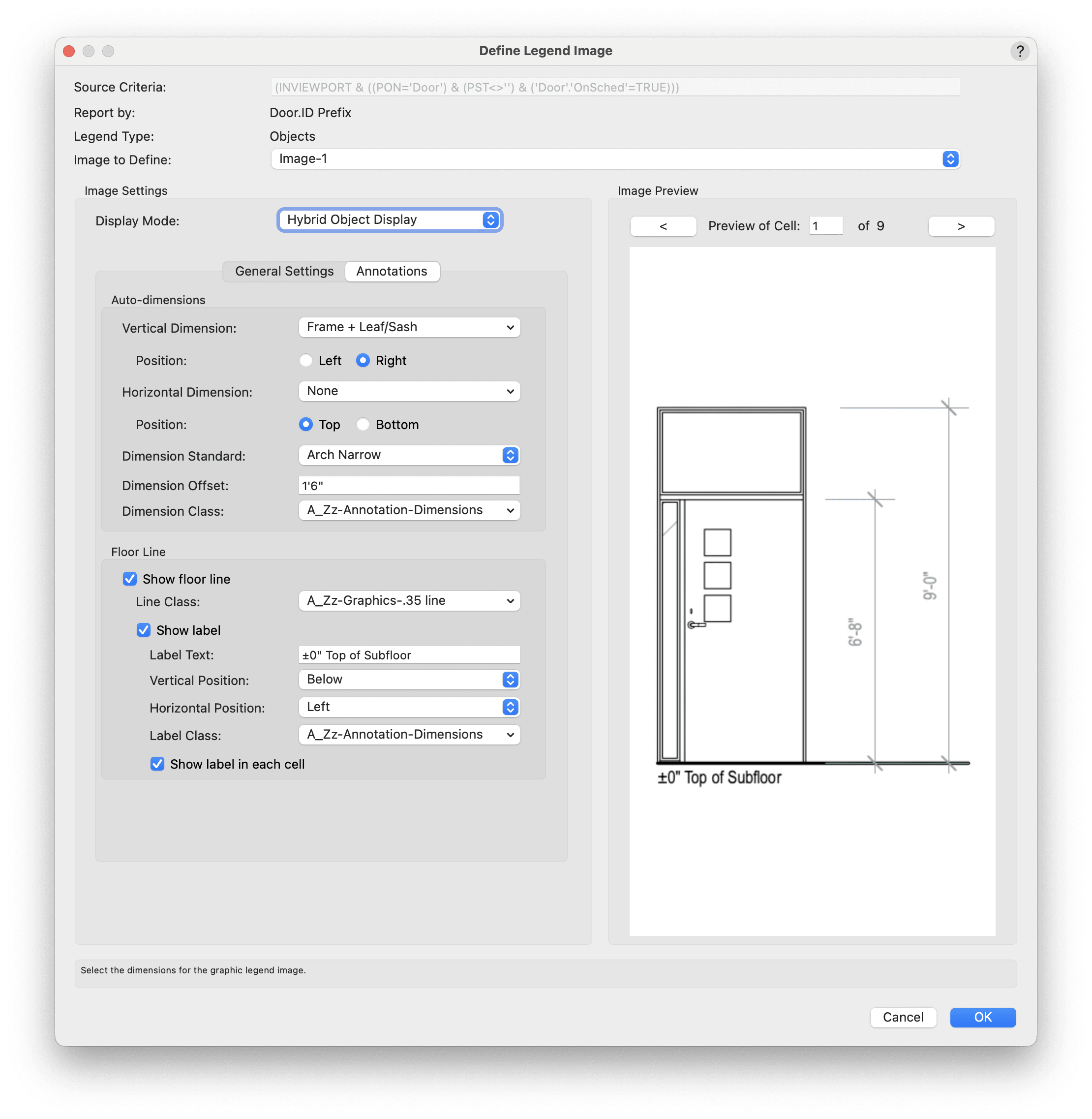Click the red close window button

click(69, 51)
